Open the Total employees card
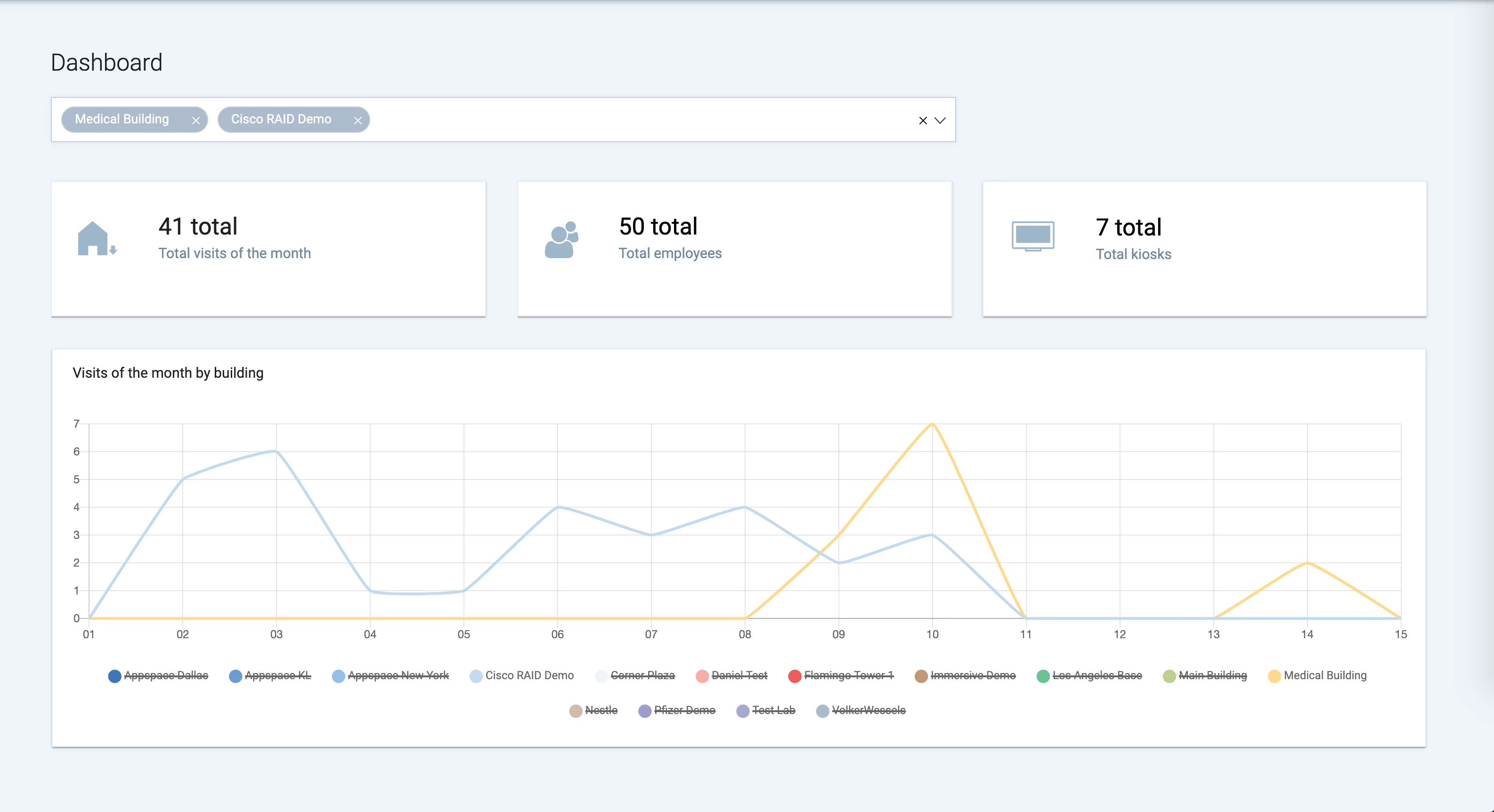 click(734, 249)
